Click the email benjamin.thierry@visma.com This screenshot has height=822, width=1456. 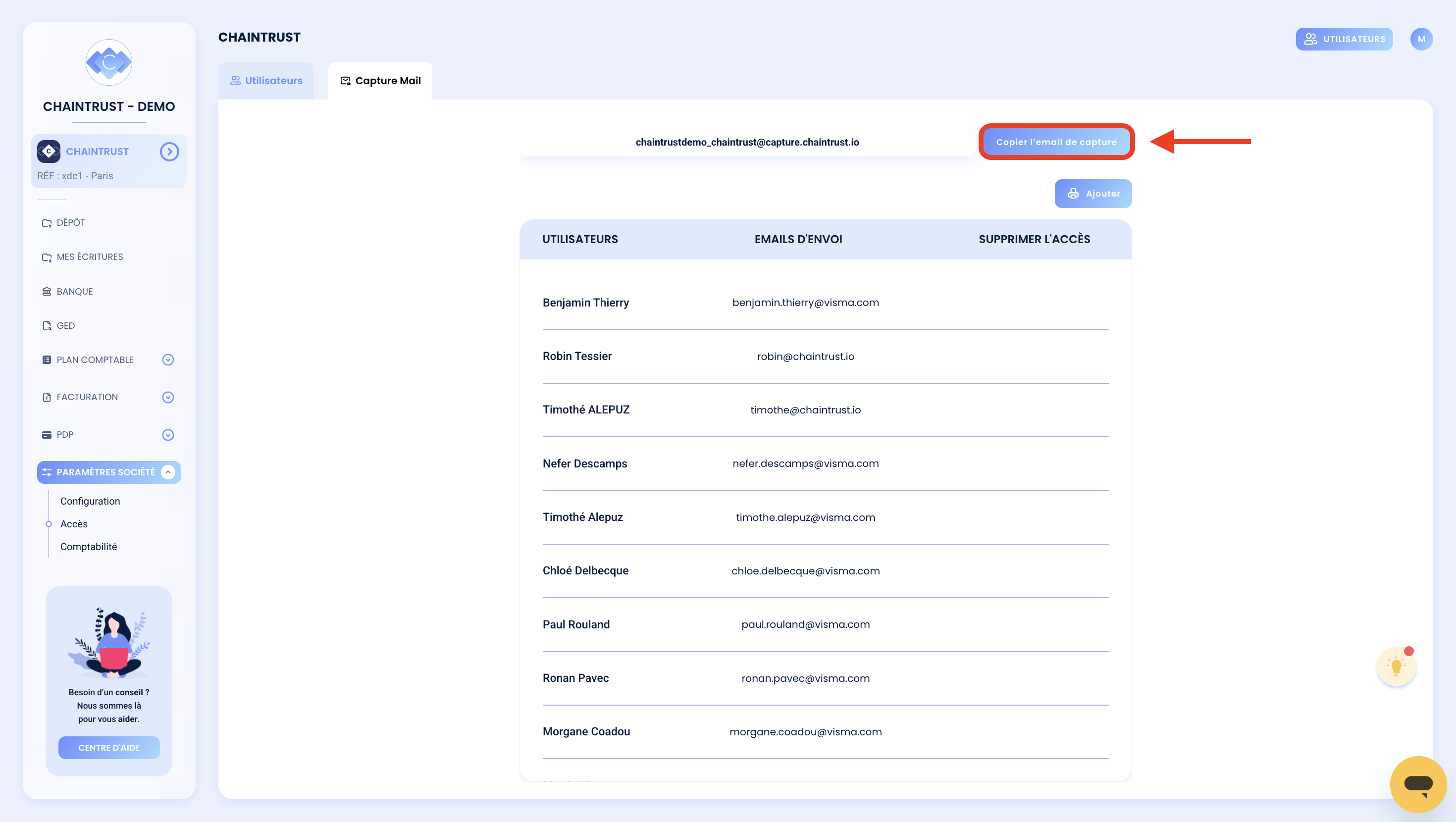[805, 303]
